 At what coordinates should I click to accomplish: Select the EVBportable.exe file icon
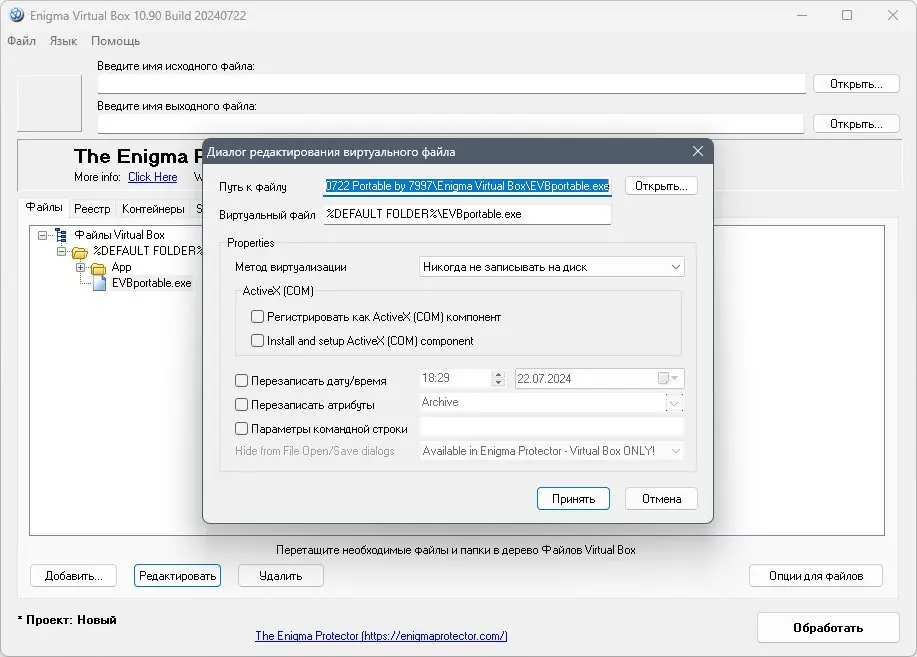99,283
